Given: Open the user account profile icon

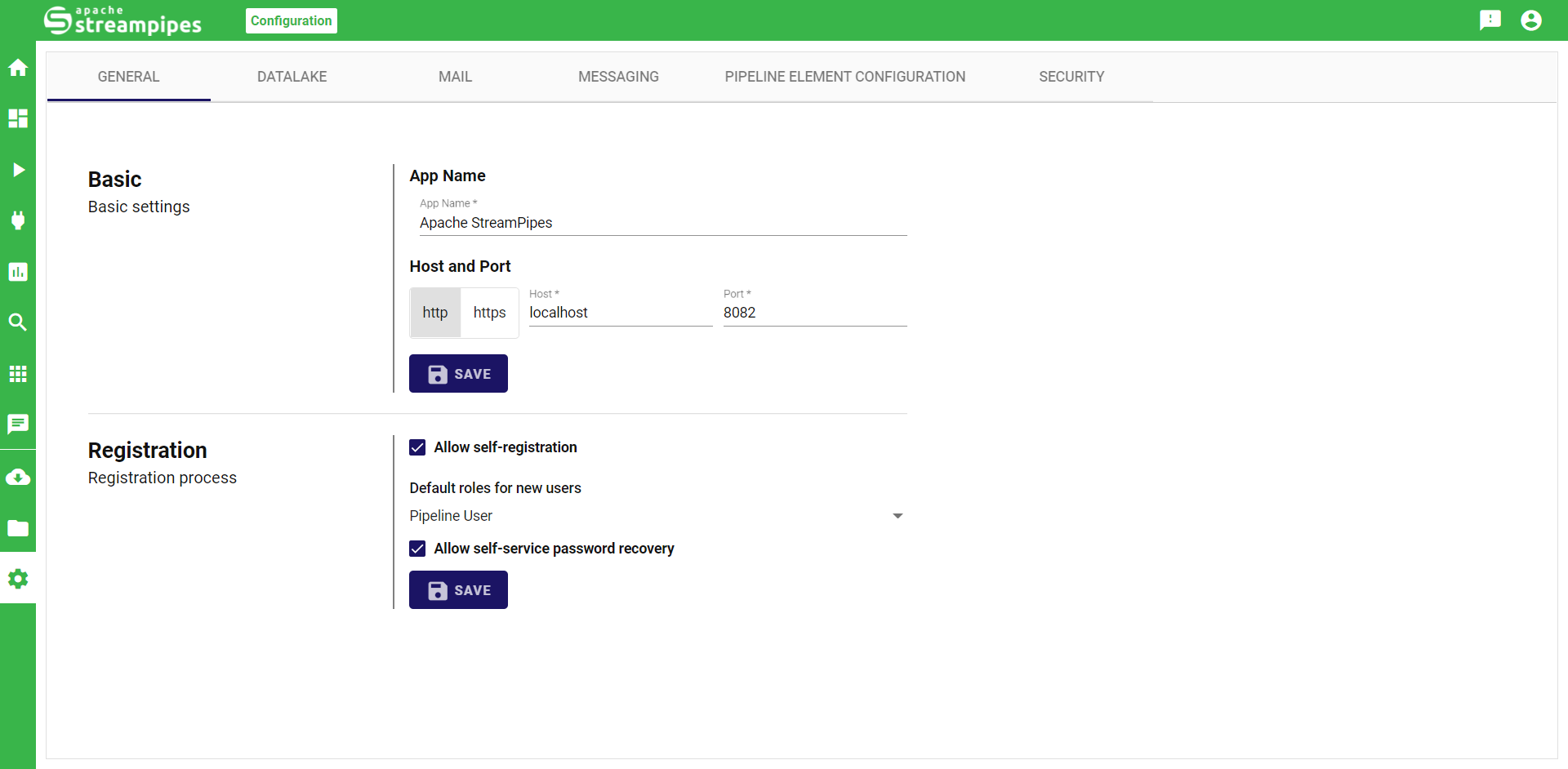Looking at the screenshot, I should 1531,20.
